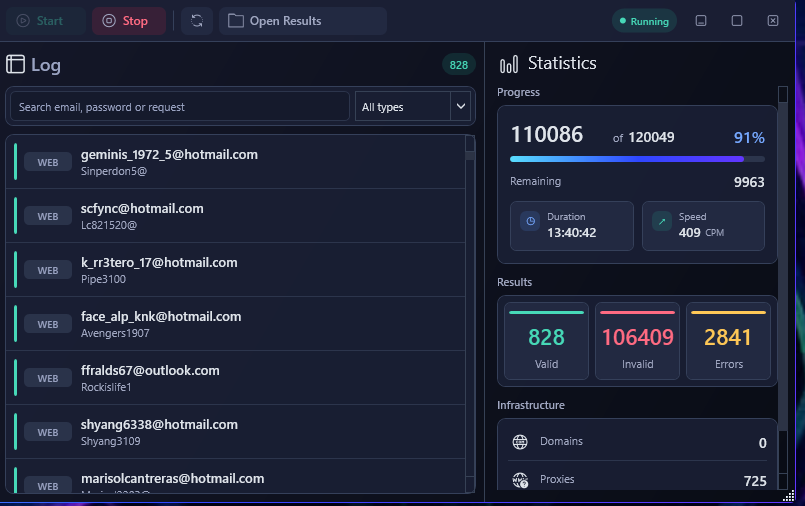Image resolution: width=805 pixels, height=506 pixels.
Task: Close the application window
Action: pyautogui.click(x=773, y=21)
